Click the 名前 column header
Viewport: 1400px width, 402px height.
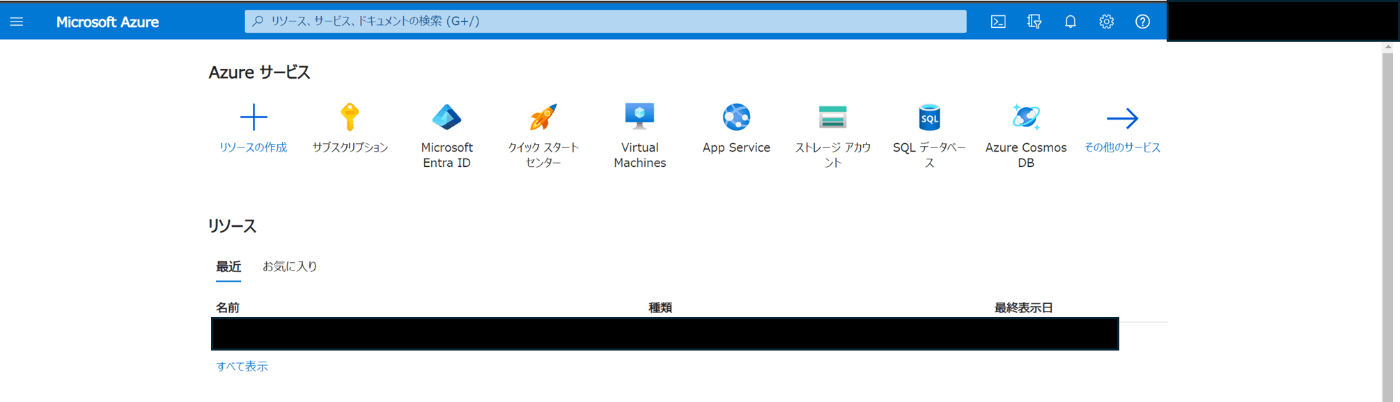pos(227,308)
